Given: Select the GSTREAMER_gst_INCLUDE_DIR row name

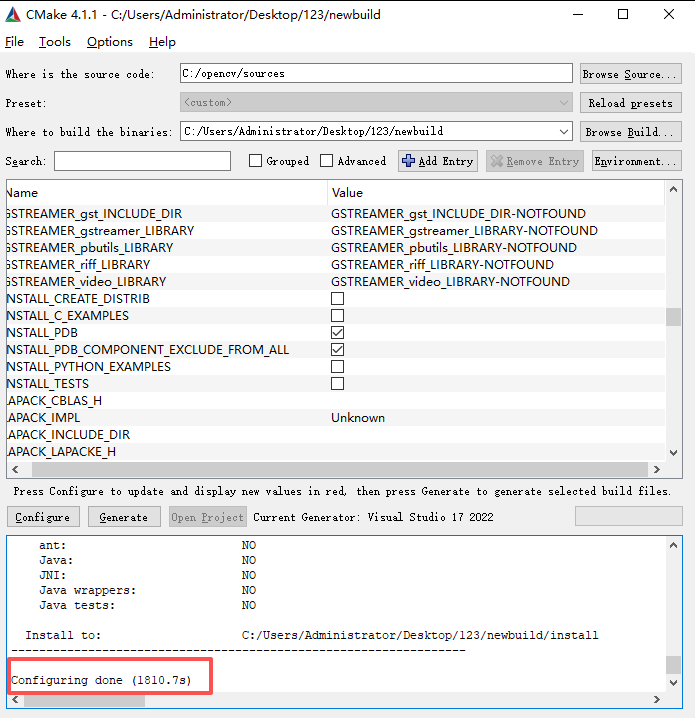Looking at the screenshot, I should pyautogui.click(x=94, y=214).
